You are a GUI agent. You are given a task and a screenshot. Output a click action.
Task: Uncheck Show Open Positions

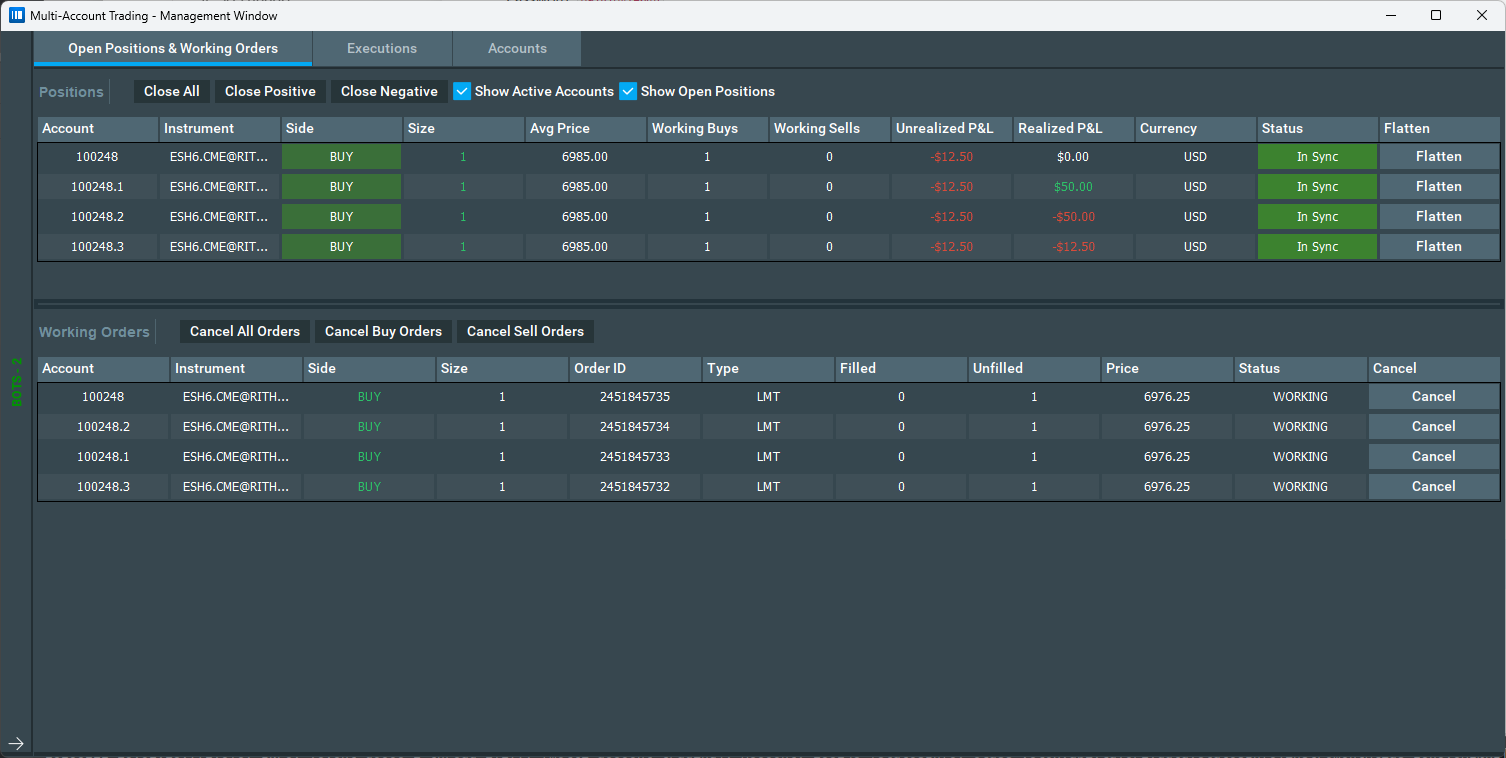click(628, 91)
